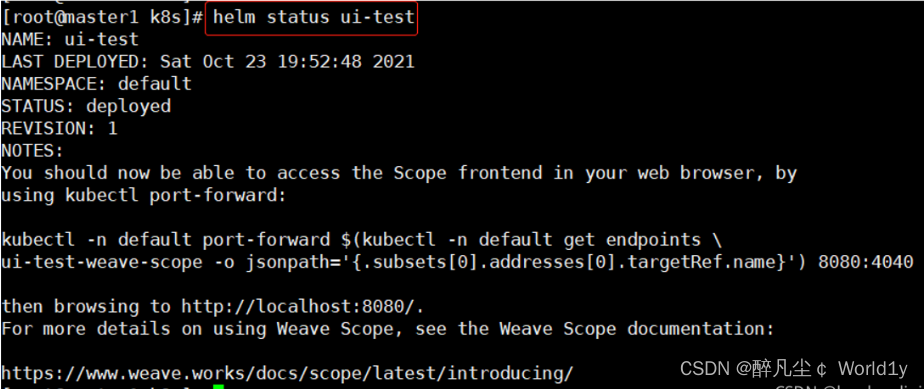
Task: Open the weave.works docs URL
Action: tap(287, 373)
